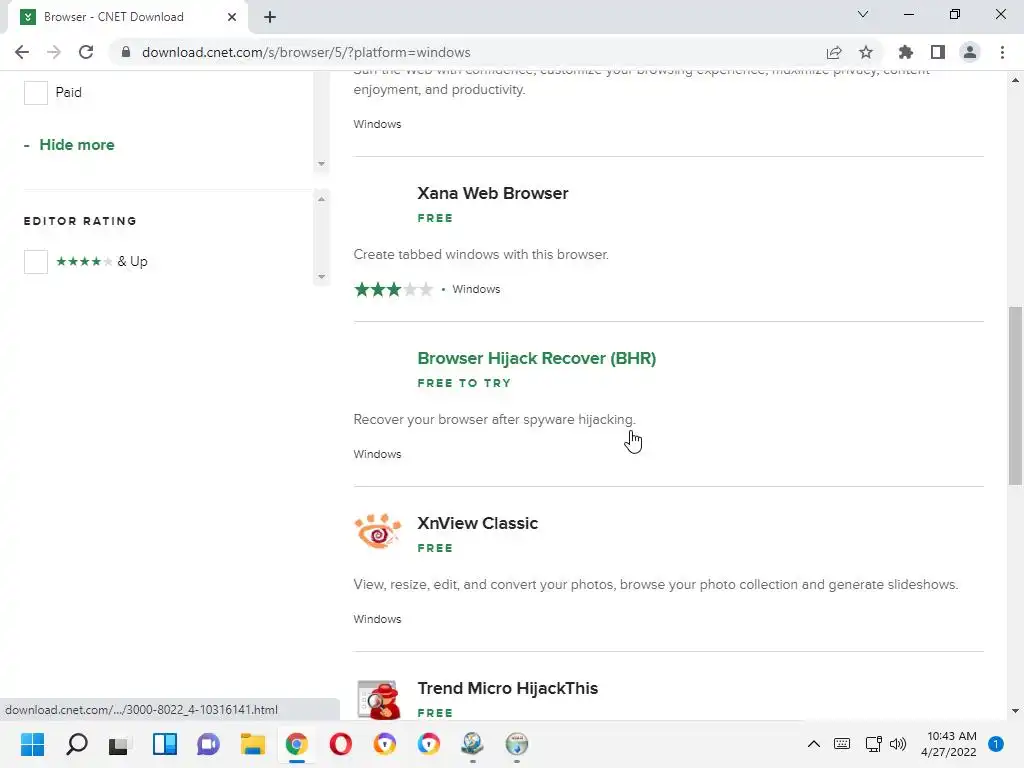Click 'Recover your browser after spyware hijacking.'
The image size is (1024, 768).
[494, 419]
